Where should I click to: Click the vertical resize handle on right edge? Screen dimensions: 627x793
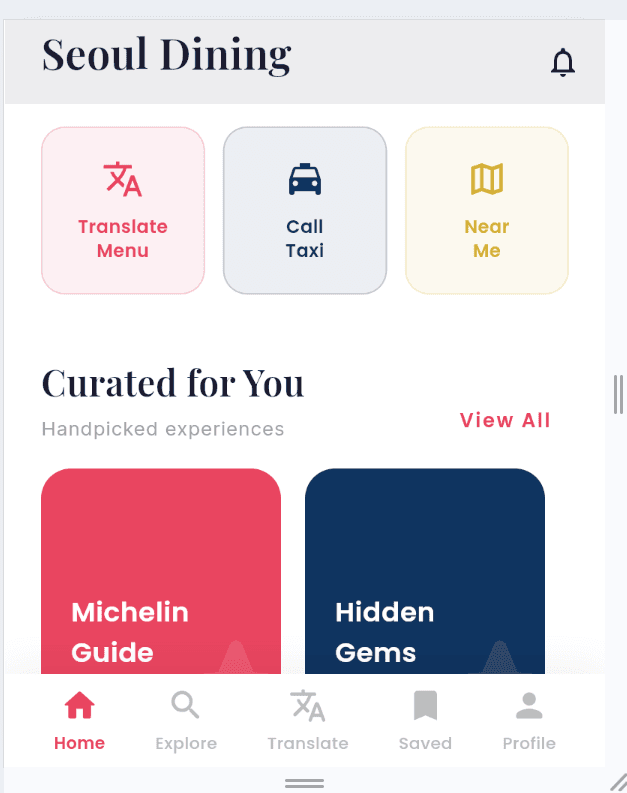pos(617,393)
